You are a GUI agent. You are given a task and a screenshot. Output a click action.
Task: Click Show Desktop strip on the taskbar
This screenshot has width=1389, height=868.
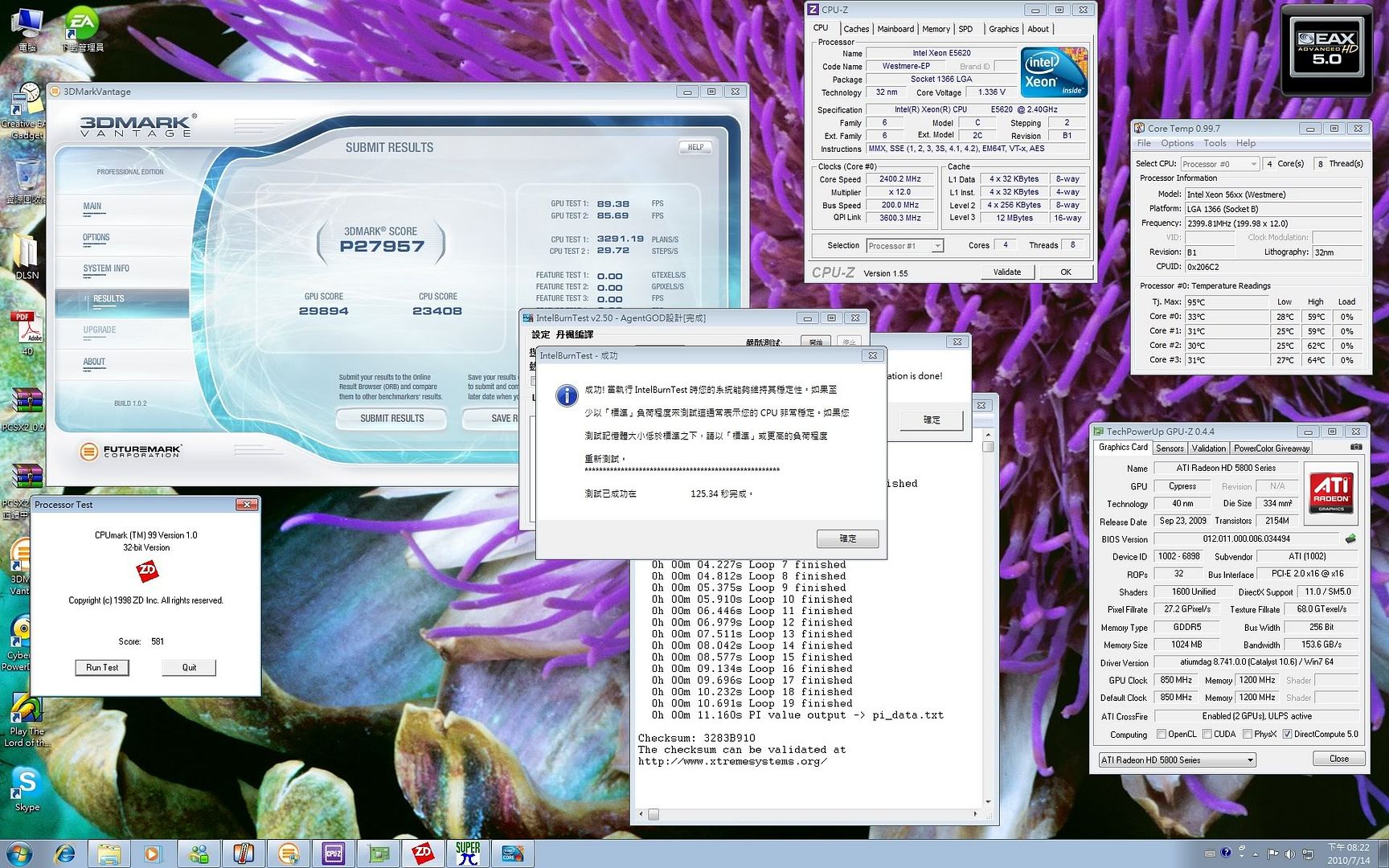click(x=1383, y=854)
